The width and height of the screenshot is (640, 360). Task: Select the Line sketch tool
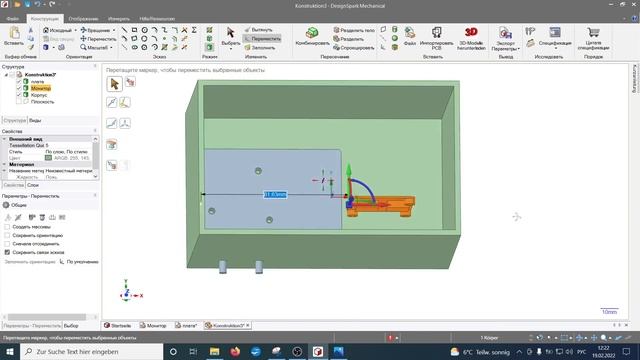(124, 30)
